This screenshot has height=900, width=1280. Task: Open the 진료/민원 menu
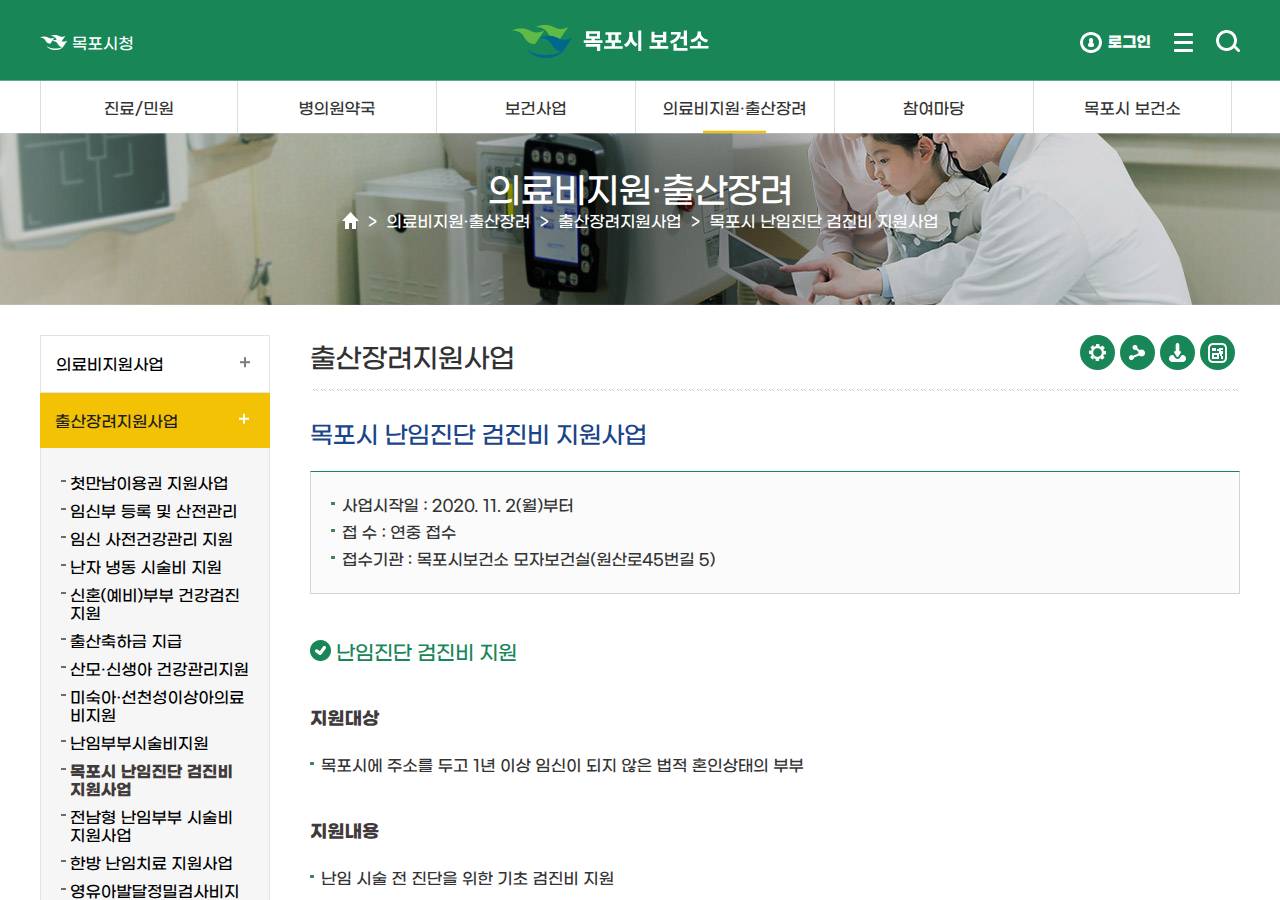pyautogui.click(x=139, y=108)
